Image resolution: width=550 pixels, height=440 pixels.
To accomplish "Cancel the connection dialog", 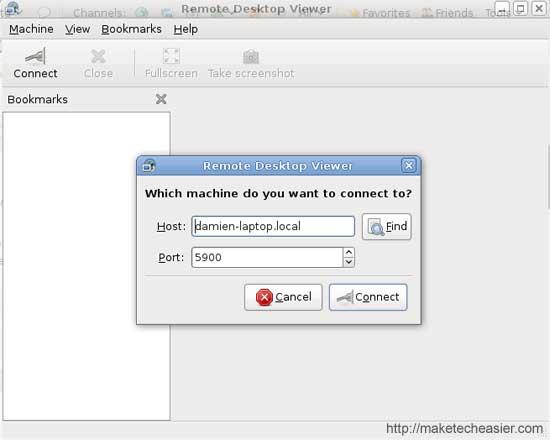I will [x=283, y=297].
